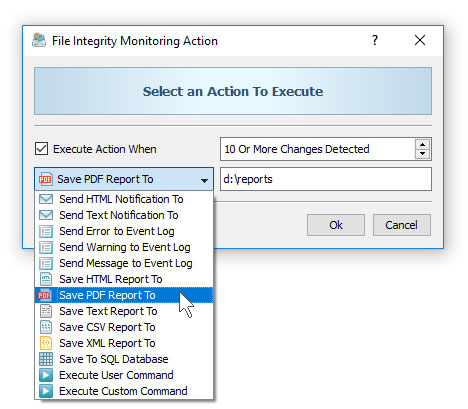468x409 pixels.
Task: Click the Cancel button
Action: point(402,225)
